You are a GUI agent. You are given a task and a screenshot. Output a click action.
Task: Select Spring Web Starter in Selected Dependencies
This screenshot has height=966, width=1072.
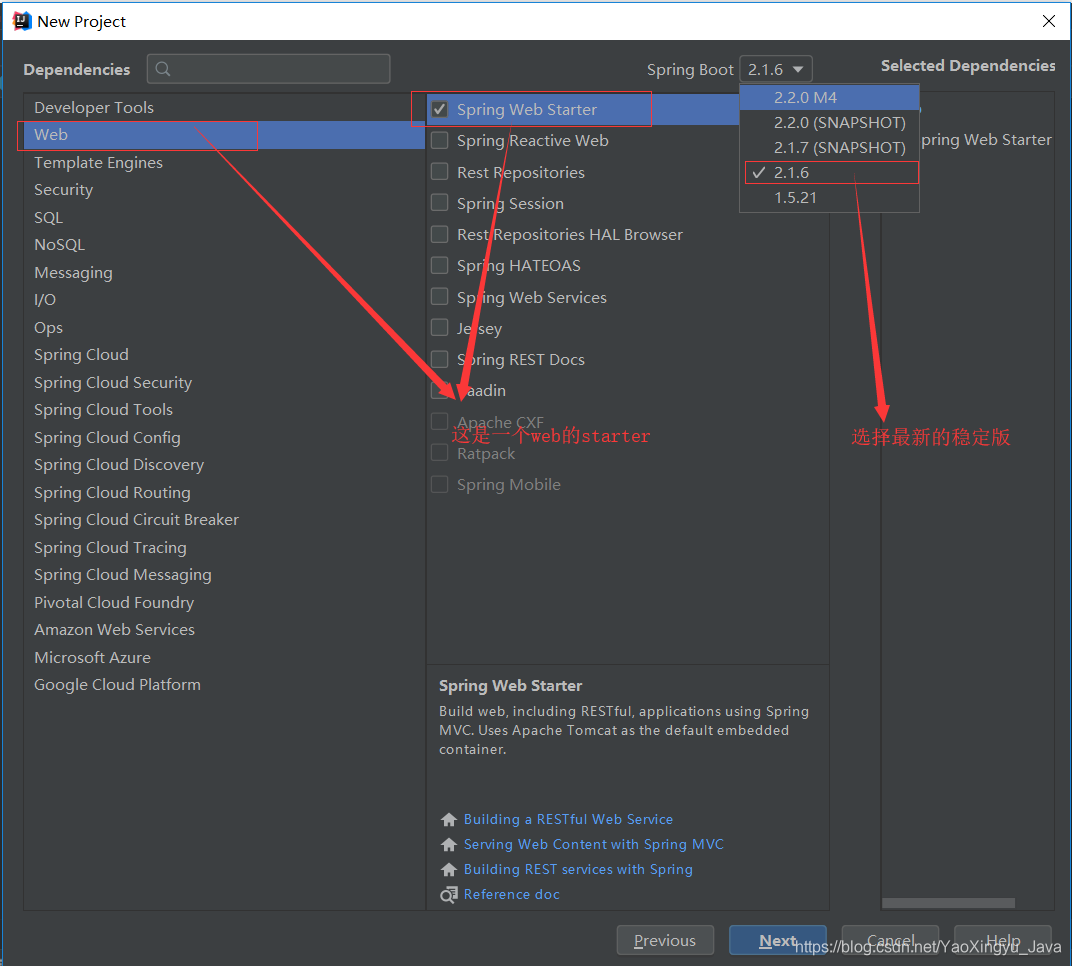point(986,139)
